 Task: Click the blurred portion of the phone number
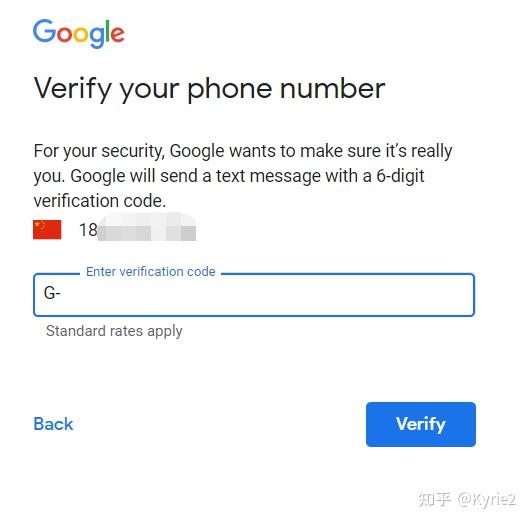point(147,227)
